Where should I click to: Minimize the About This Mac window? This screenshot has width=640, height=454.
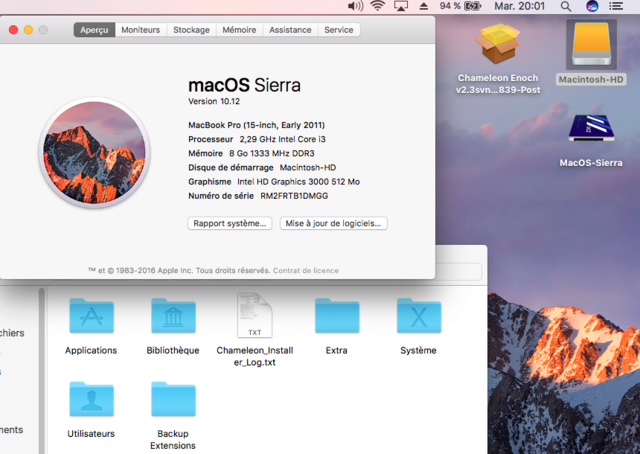28,30
